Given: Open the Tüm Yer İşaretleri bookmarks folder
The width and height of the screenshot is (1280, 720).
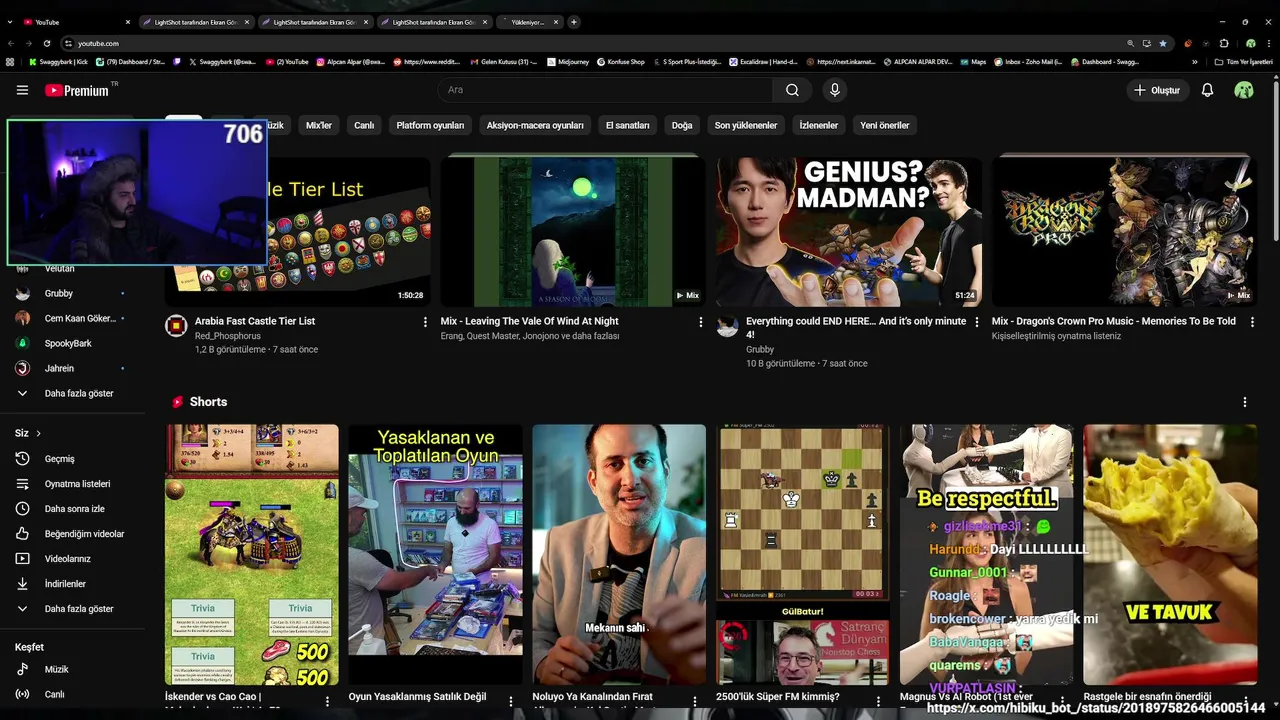Looking at the screenshot, I should click(x=1242, y=62).
